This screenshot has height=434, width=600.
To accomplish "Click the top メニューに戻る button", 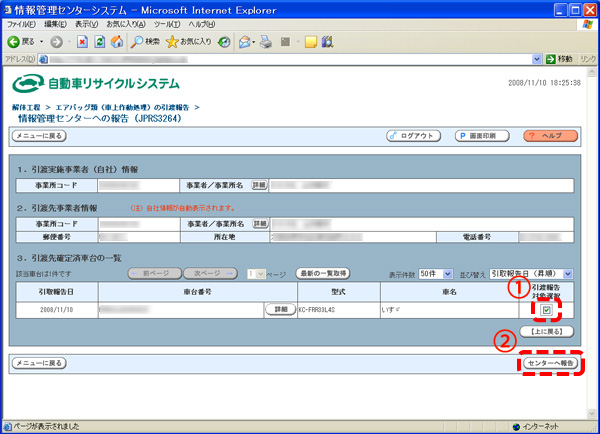I will pyautogui.click(x=39, y=136).
